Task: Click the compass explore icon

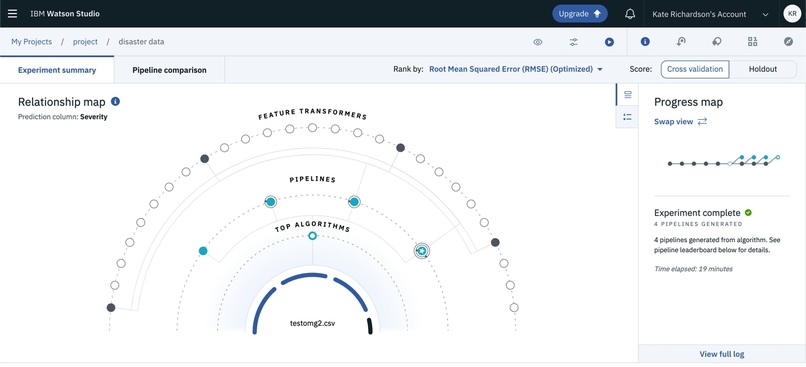Action: point(789,42)
